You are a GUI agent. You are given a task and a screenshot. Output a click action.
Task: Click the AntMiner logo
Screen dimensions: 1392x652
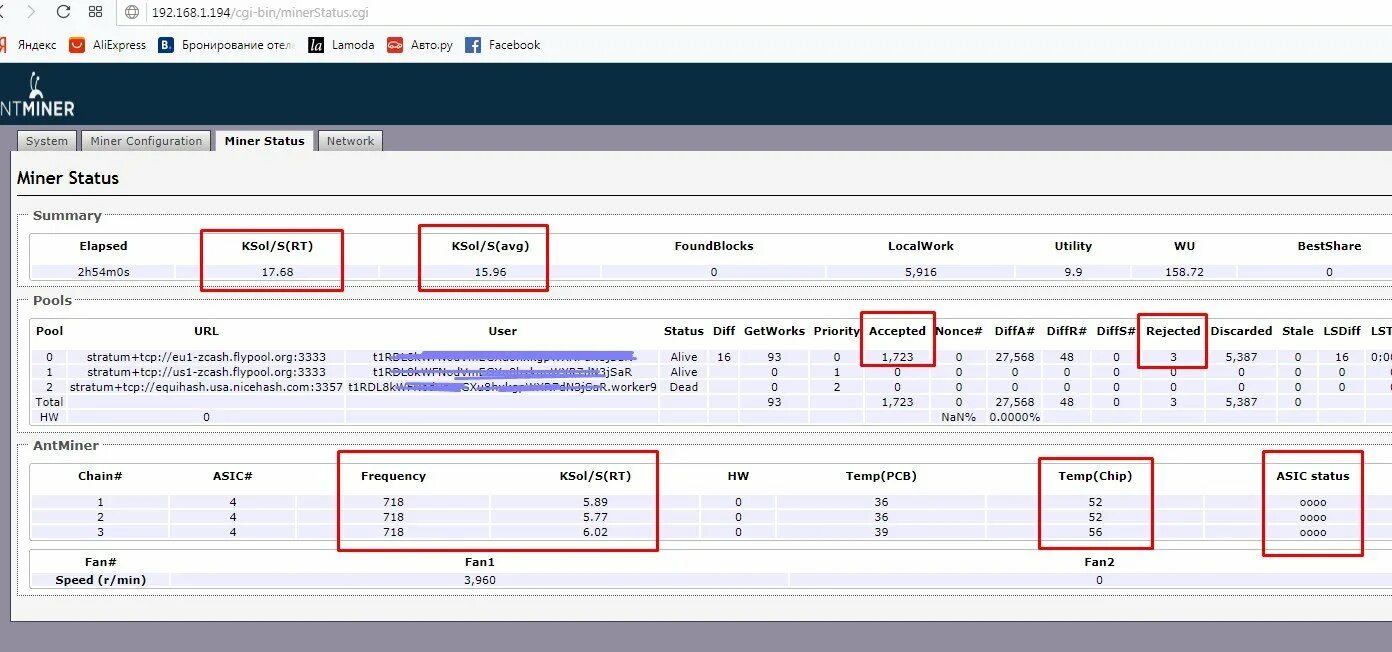[x=37, y=95]
